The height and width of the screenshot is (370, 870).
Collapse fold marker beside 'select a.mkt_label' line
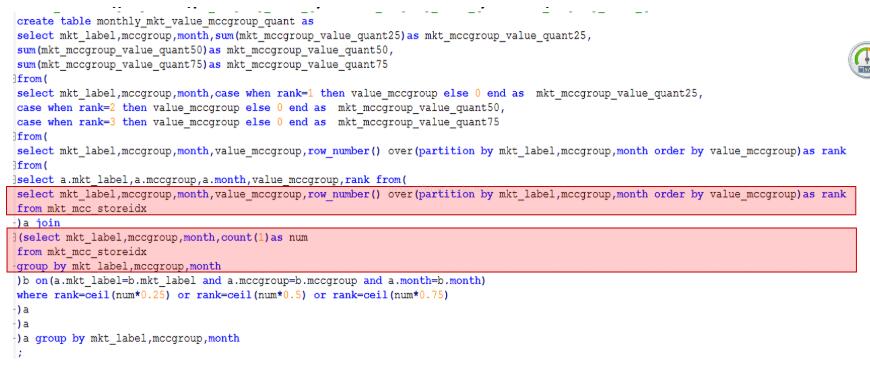point(14,180)
